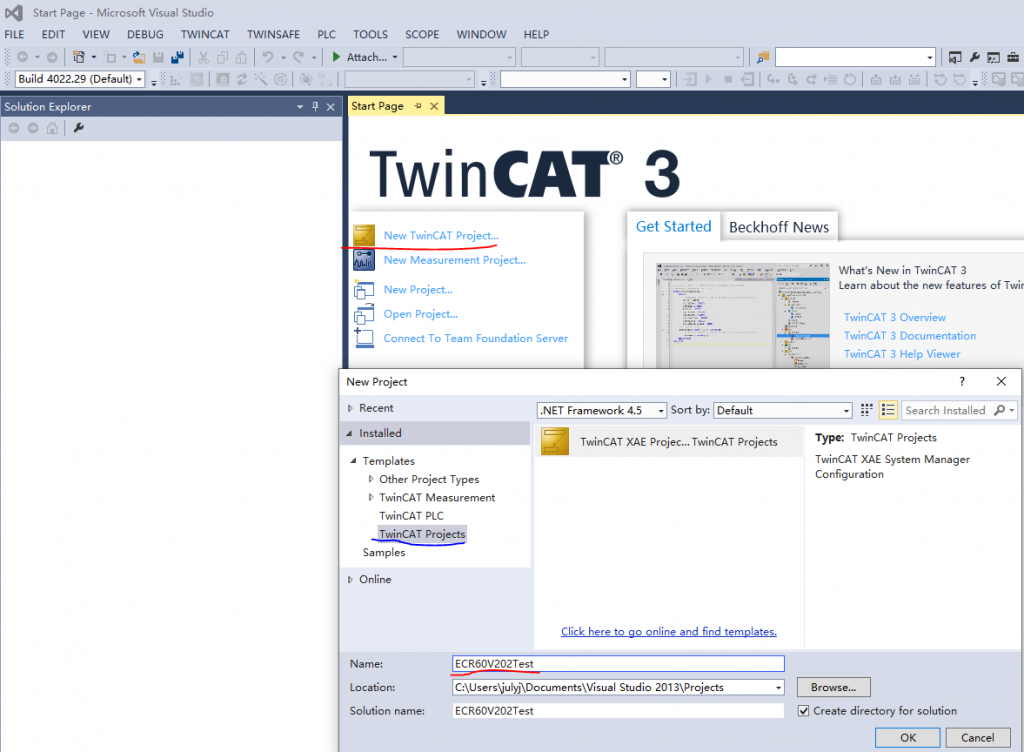Click the Paste toolbar icon
The image size is (1024, 752).
[241, 57]
